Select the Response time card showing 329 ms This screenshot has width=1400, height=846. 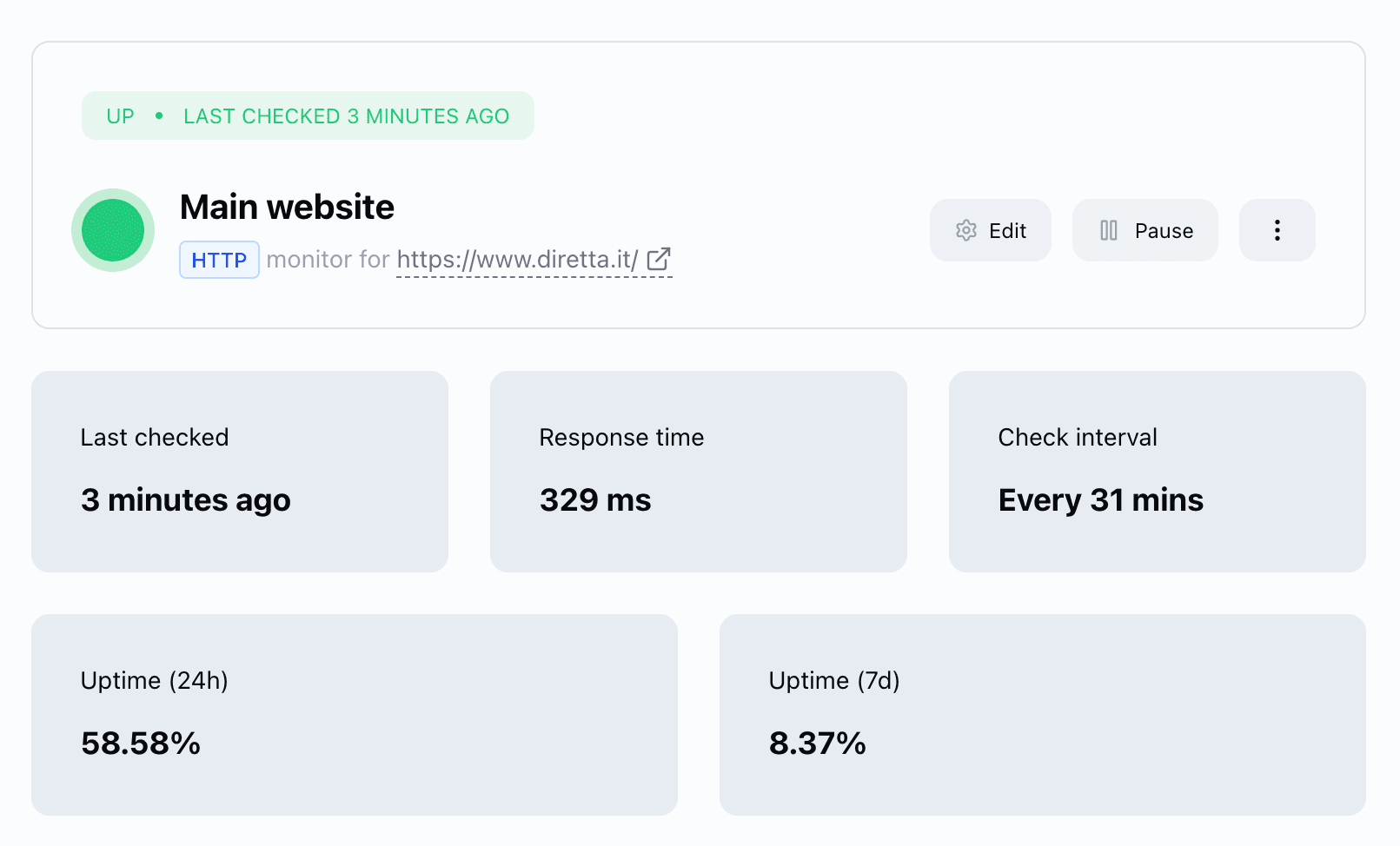click(x=699, y=472)
